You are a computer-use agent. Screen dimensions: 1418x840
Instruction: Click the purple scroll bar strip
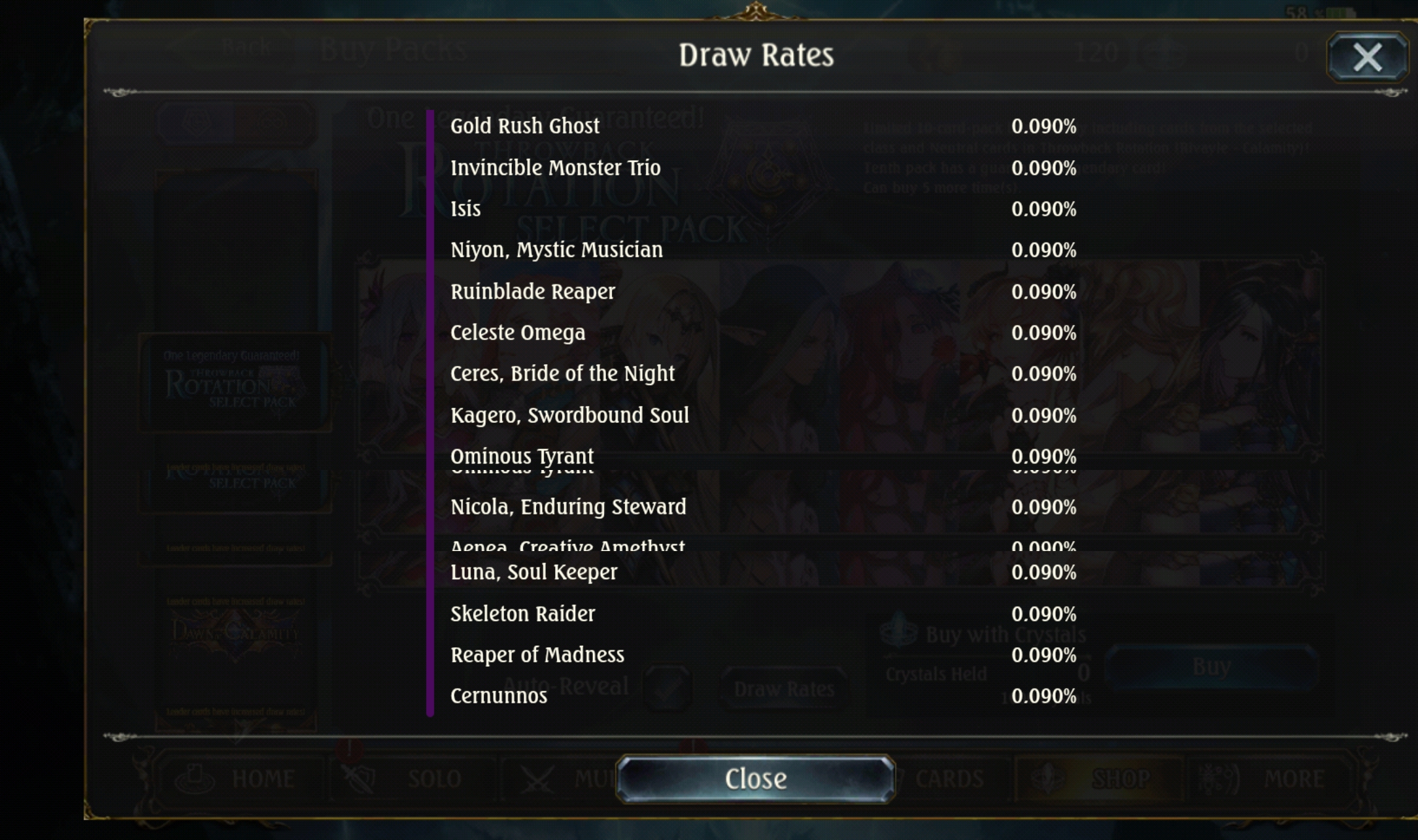430,413
